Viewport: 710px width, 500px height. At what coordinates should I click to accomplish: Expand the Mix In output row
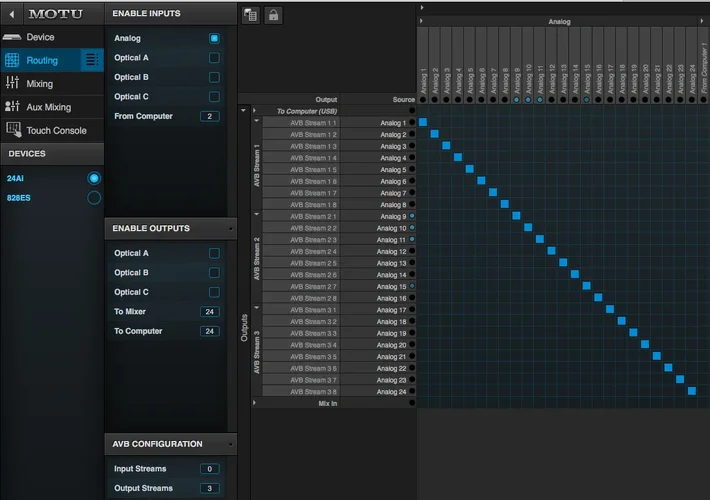pos(256,403)
